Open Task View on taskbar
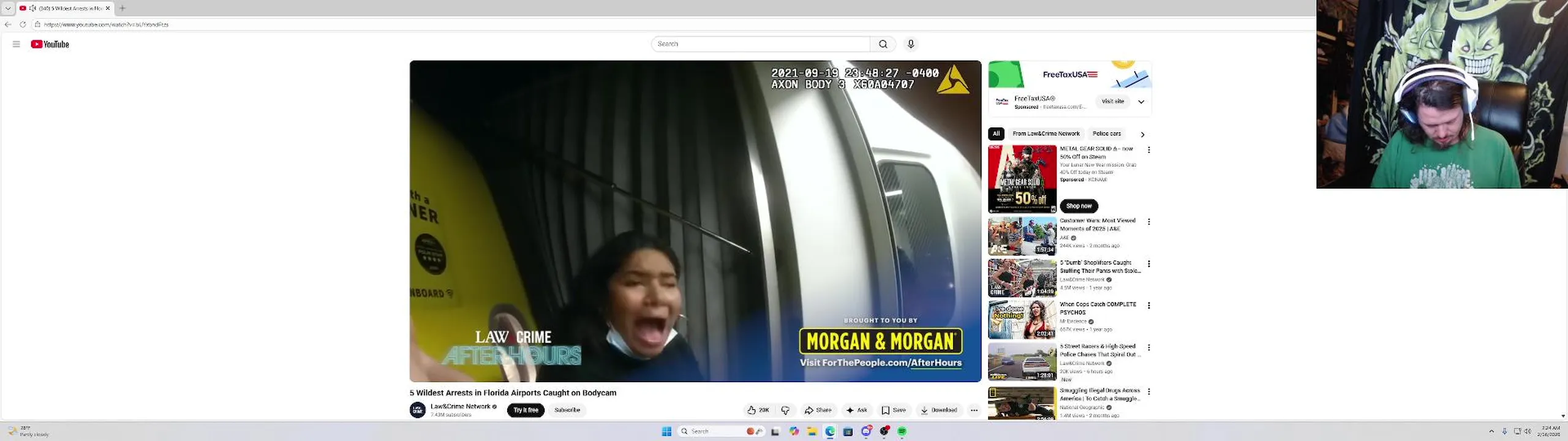The image size is (1568, 441). pyautogui.click(x=775, y=432)
